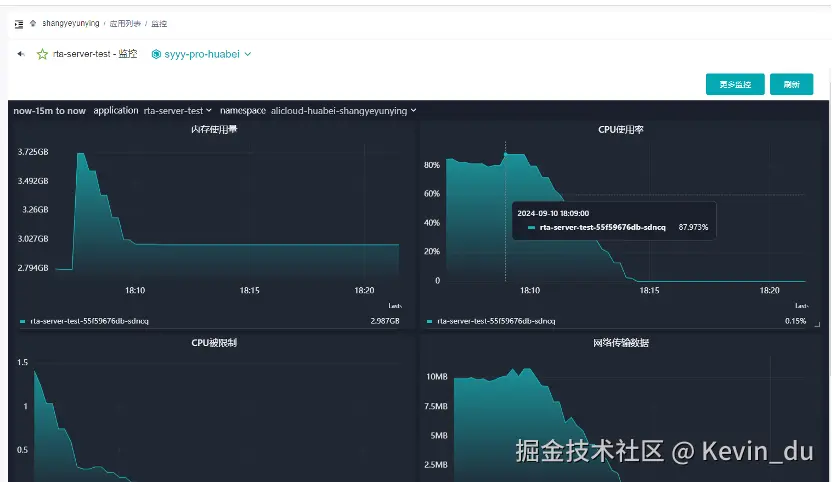Click the home icon in breadcrumb
Image resolution: width=832 pixels, height=482 pixels.
click(33, 23)
